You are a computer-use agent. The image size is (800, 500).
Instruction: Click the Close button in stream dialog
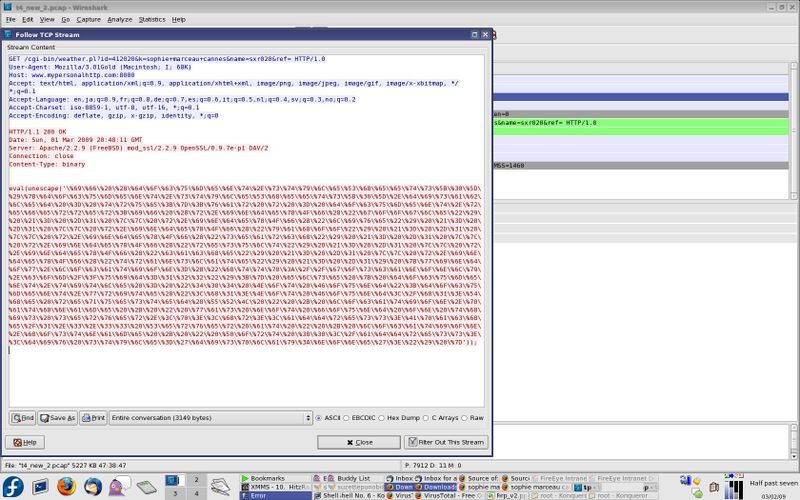click(x=359, y=442)
